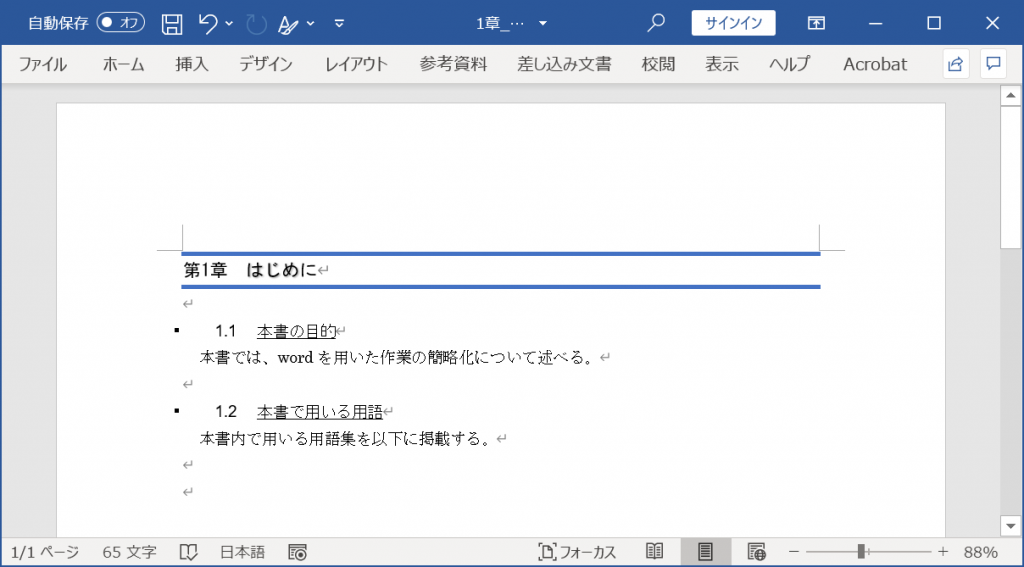Open the document title dropdown arrow
This screenshot has width=1024, height=567.
(x=543, y=24)
